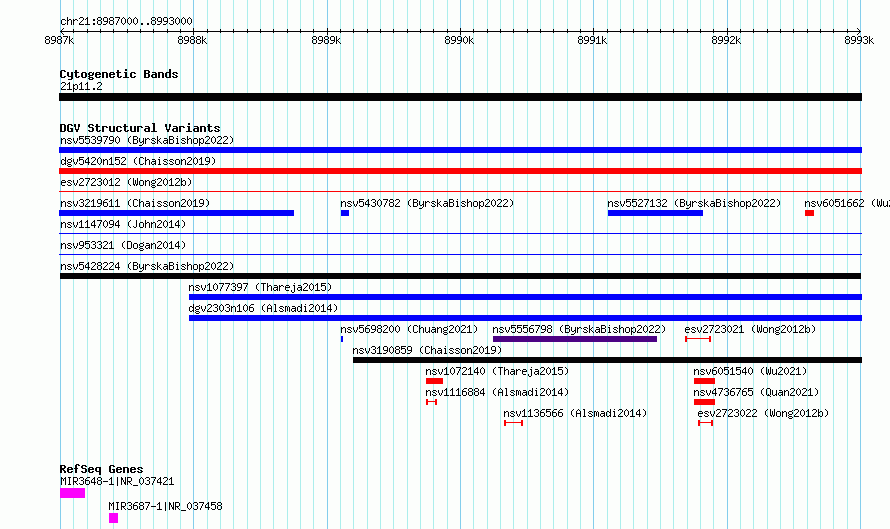This screenshot has width=890, height=529.
Task: Click the red nsv1116884 bracket glyph
Action: 431,402
